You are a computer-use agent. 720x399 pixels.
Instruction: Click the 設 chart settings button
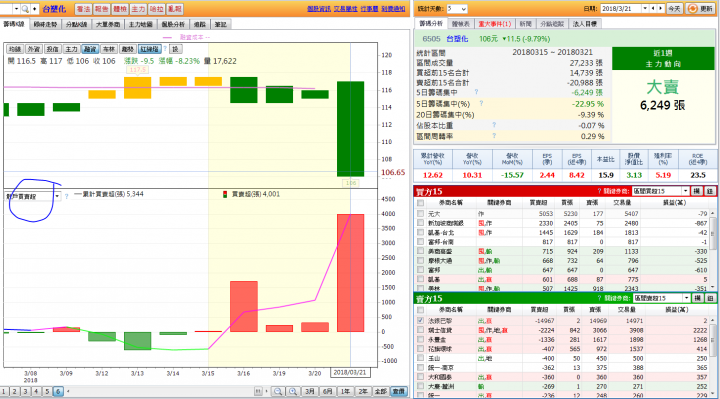pos(175,49)
